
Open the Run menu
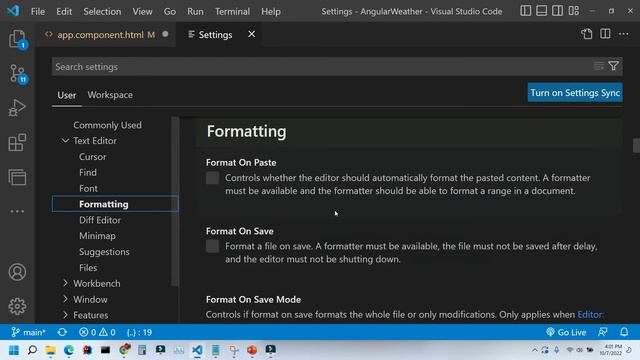(x=195, y=11)
